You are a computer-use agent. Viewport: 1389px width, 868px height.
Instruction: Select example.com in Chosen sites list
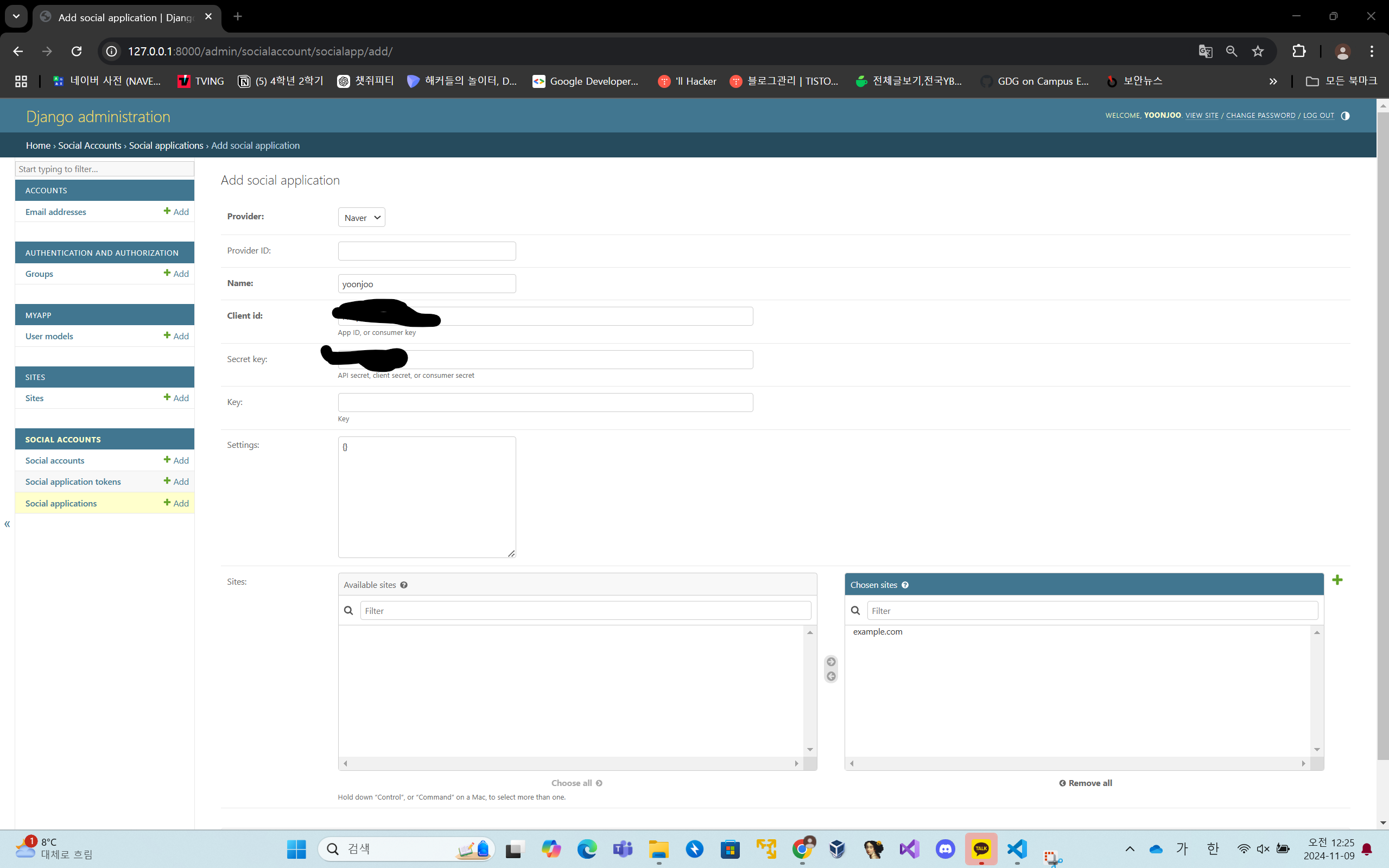pyautogui.click(x=877, y=631)
